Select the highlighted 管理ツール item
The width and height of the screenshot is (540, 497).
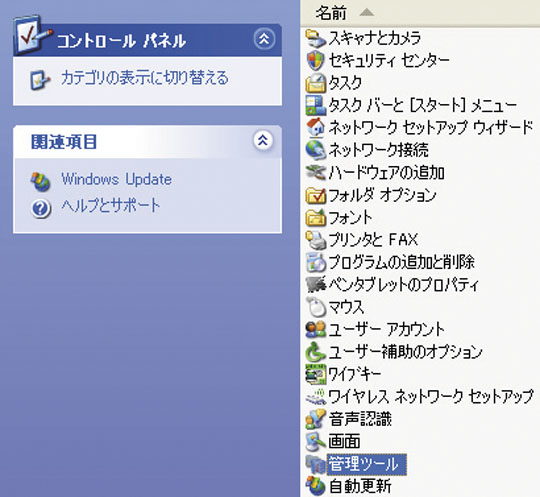click(x=366, y=464)
